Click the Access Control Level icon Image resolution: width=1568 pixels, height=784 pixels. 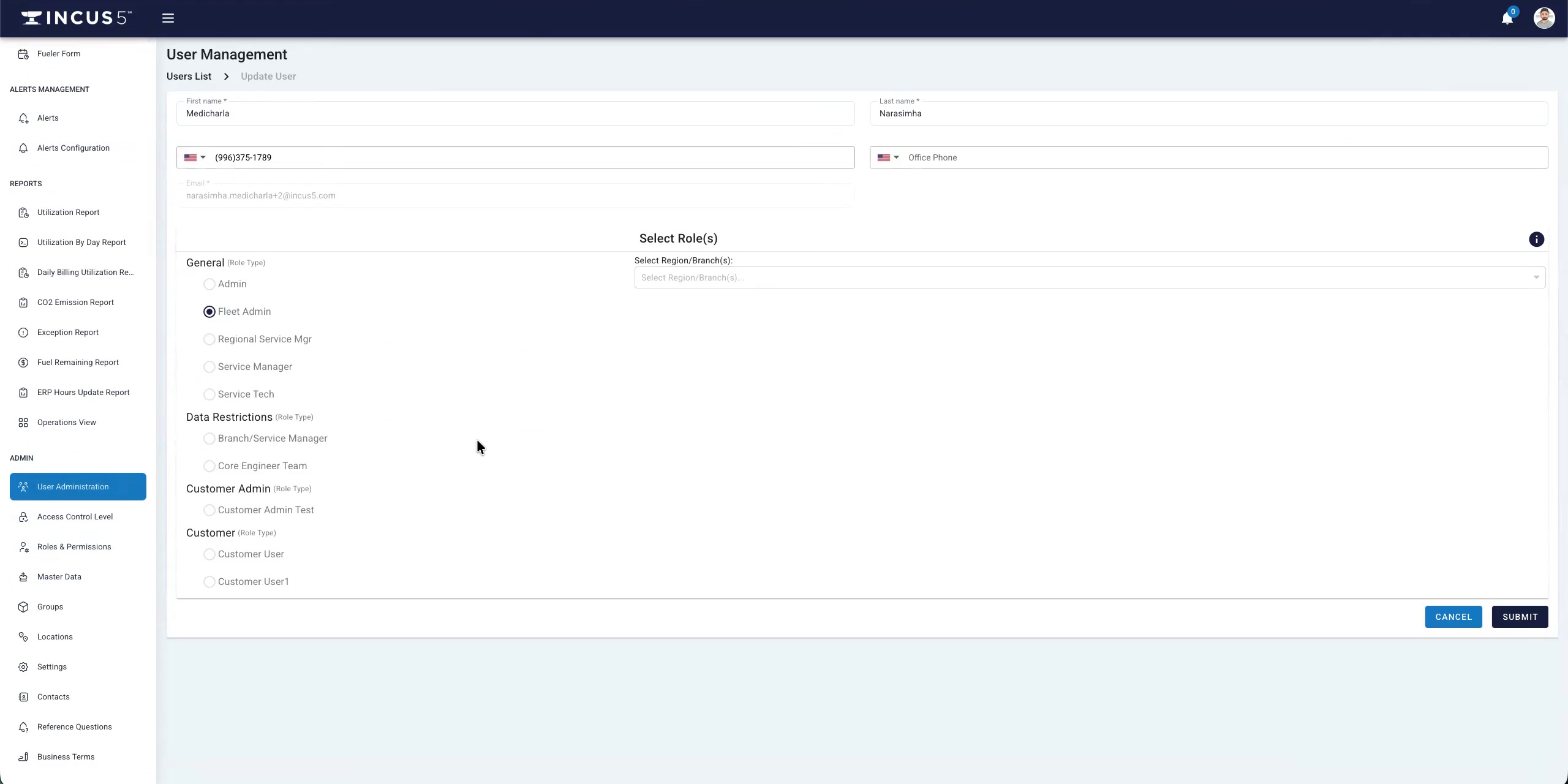coord(23,517)
